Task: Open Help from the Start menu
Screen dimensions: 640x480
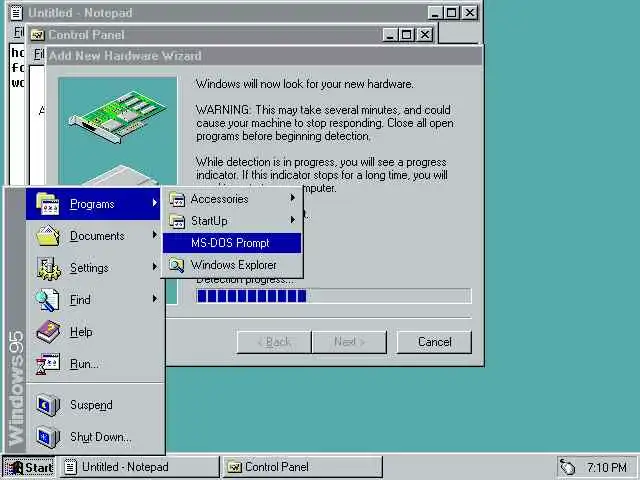Action: pyautogui.click(x=93, y=332)
